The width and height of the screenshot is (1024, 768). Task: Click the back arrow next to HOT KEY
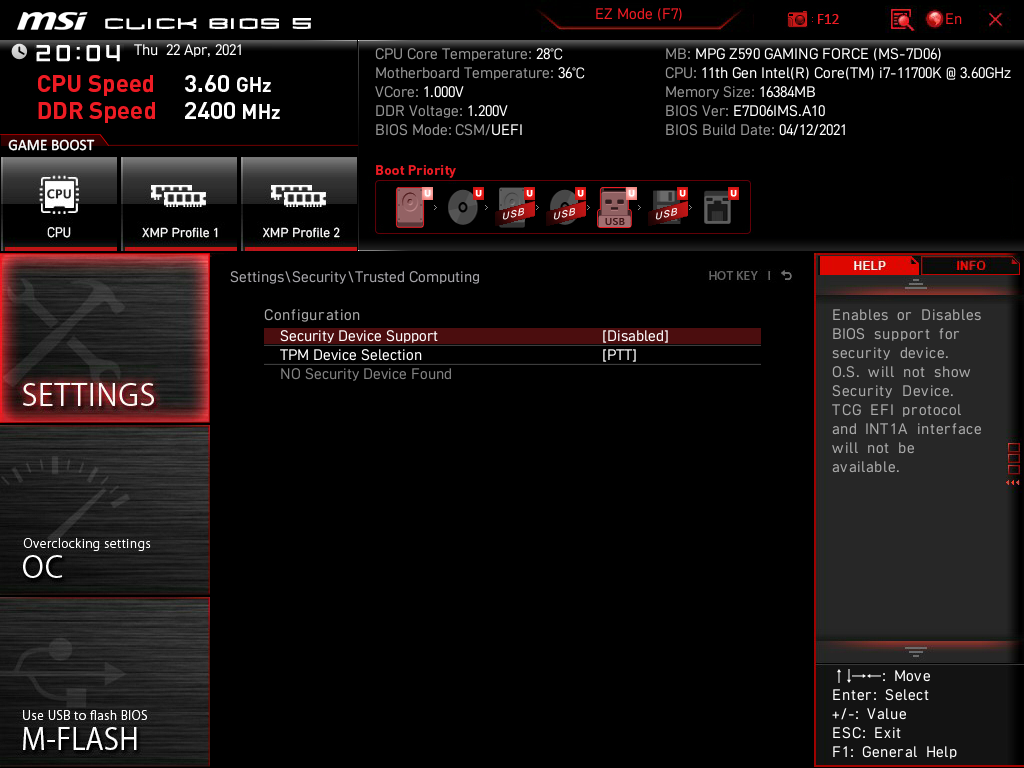[786, 276]
